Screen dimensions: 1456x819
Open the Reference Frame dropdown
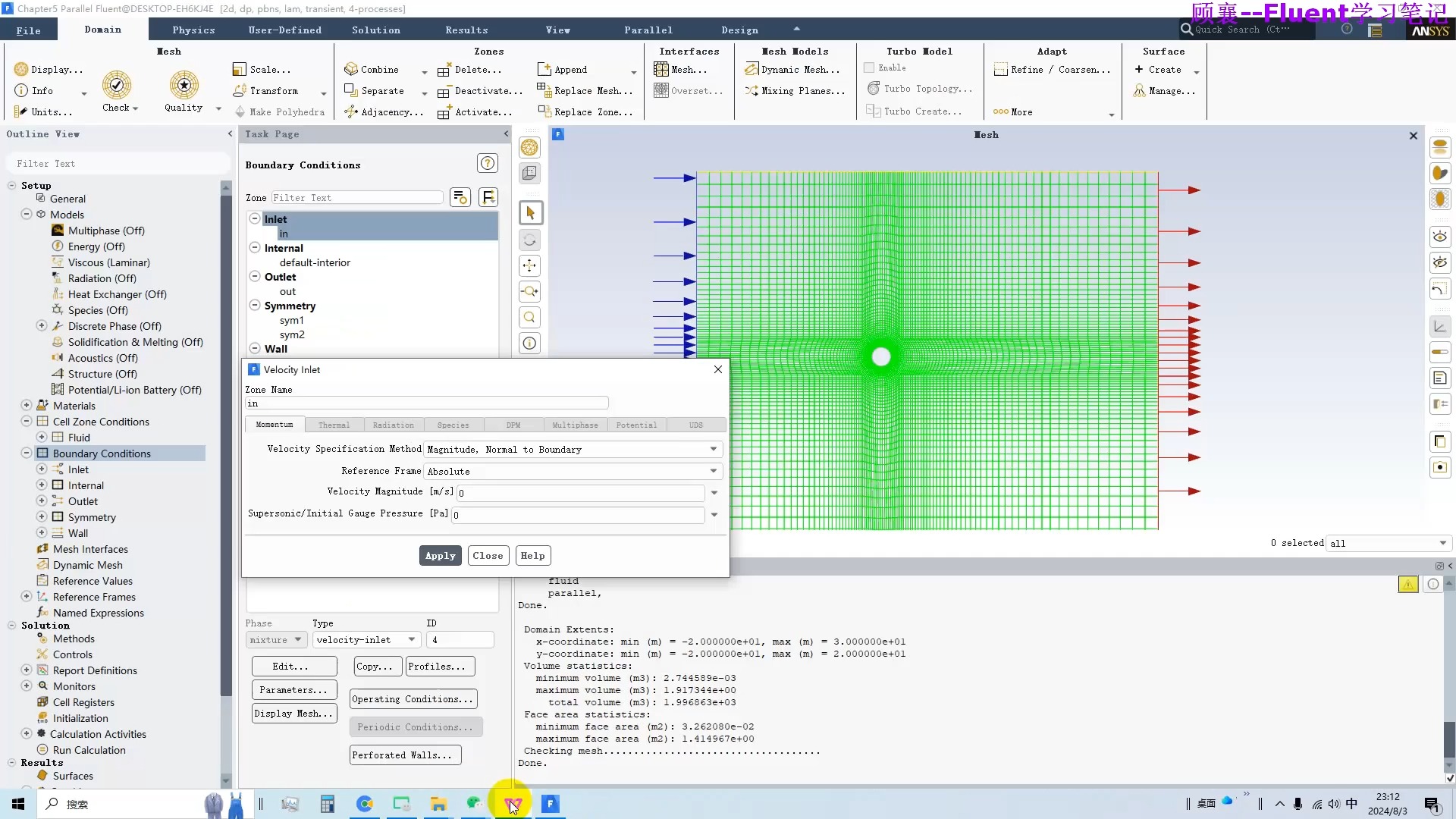[713, 471]
